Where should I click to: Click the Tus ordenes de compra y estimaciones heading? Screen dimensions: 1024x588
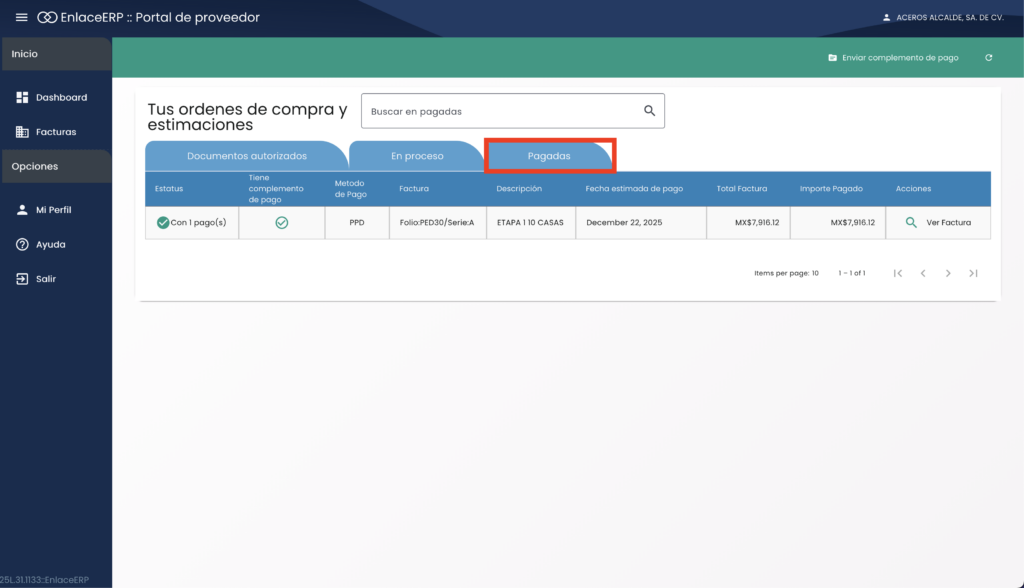pyautogui.click(x=248, y=117)
